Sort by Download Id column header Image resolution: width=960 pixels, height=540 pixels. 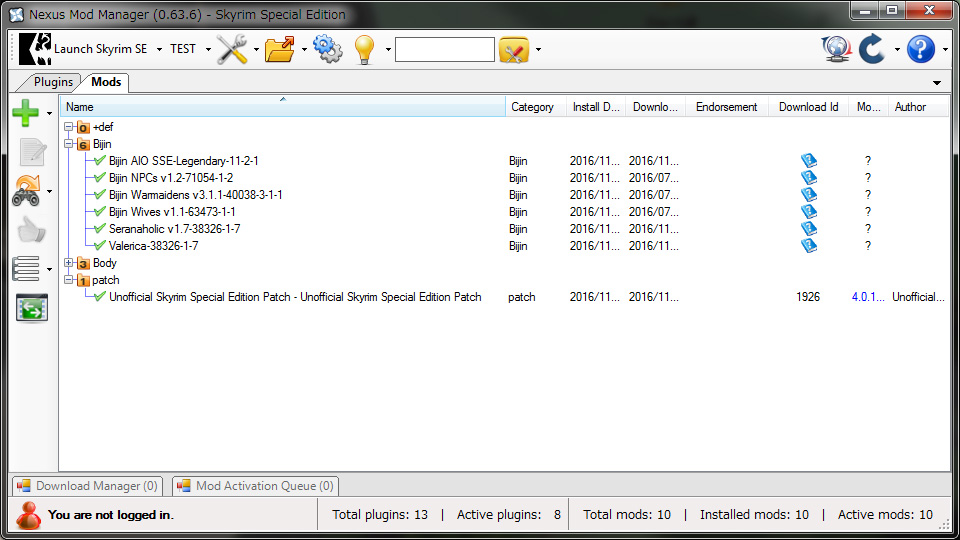coord(808,107)
